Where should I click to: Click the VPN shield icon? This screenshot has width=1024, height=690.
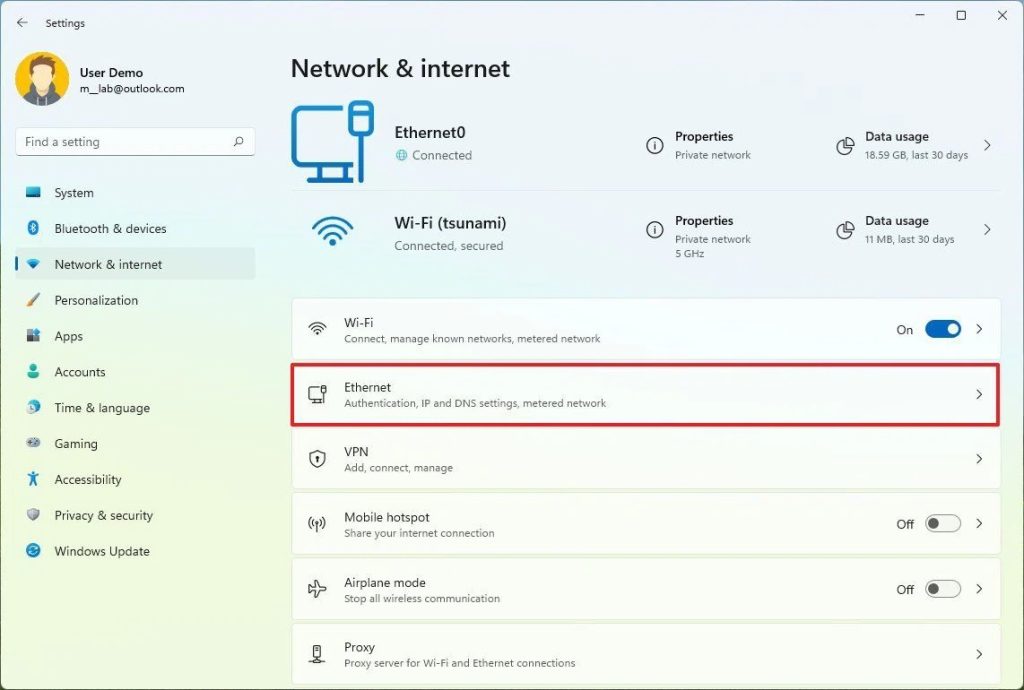point(317,459)
